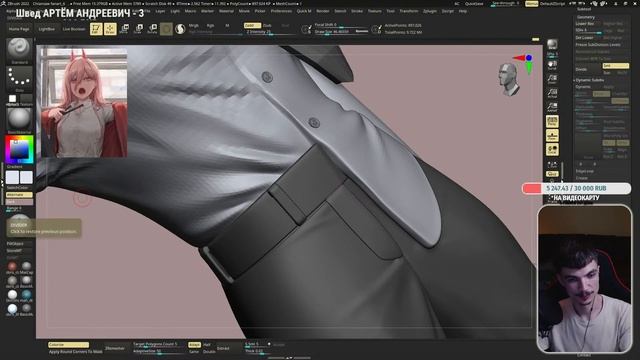Click Freeze SubDivision Levels

[x=598, y=44]
